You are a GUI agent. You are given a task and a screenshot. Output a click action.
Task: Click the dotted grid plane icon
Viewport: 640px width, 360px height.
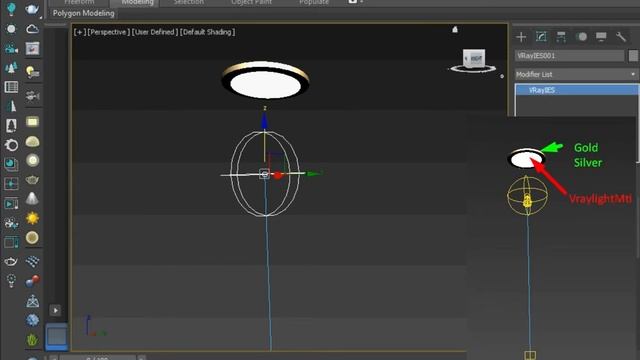tap(32, 261)
